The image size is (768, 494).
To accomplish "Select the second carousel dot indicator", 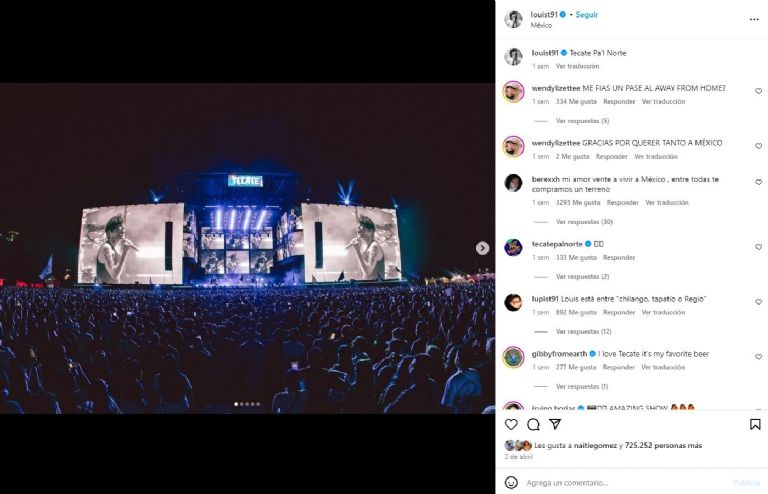I will [241, 404].
